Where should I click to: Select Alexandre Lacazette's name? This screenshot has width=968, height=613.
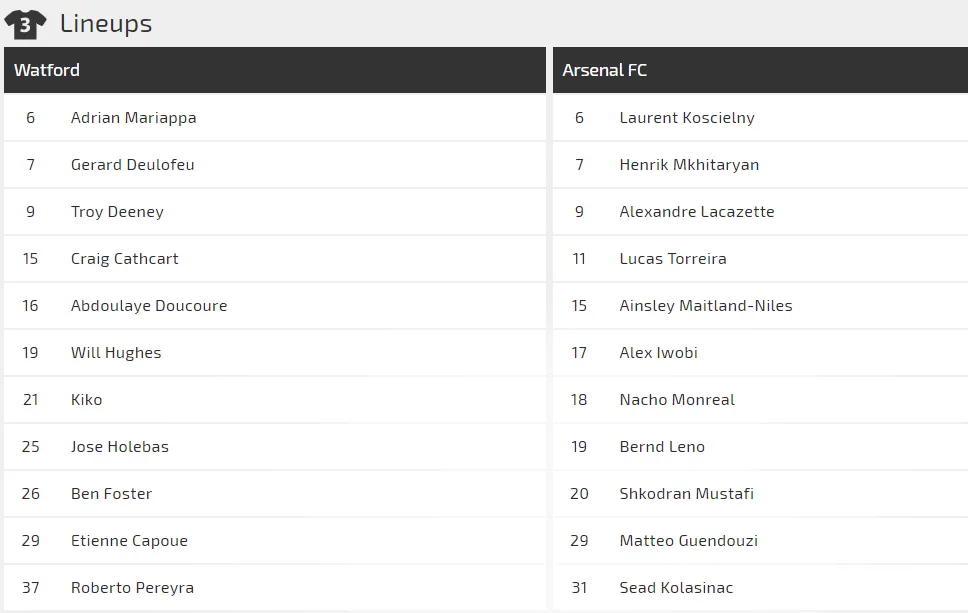tap(697, 212)
